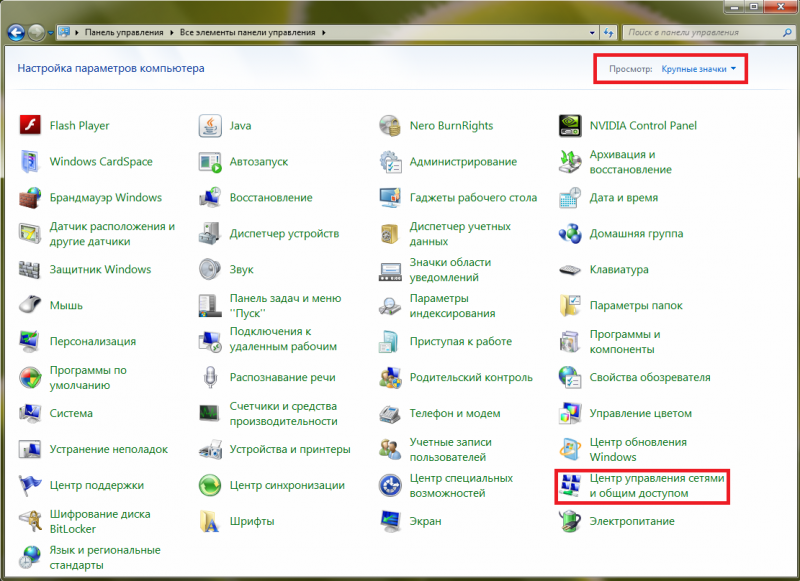
Task: Click the Диспетчер устройств icon
Action: [x=210, y=234]
